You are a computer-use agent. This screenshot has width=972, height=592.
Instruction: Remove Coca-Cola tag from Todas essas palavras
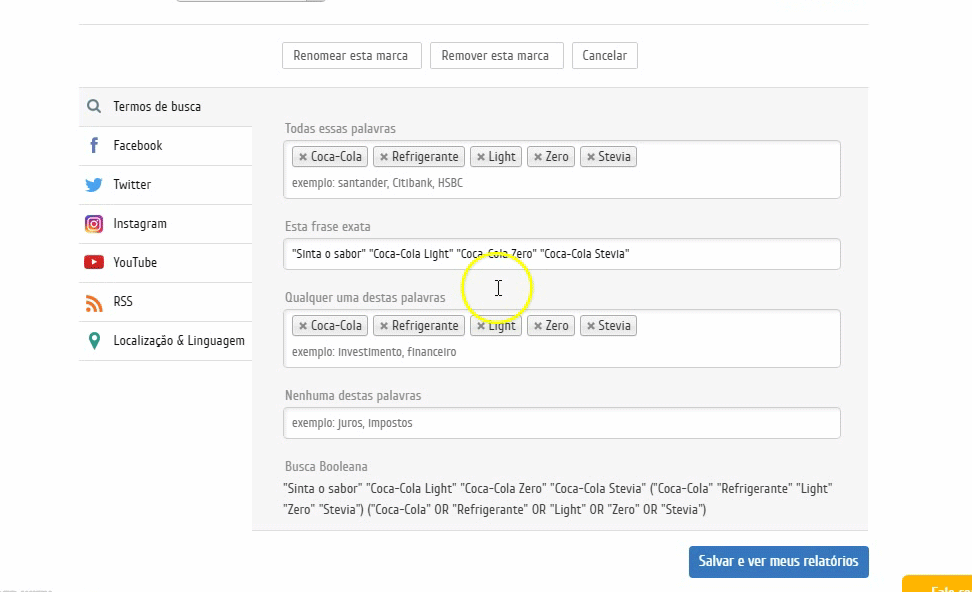(x=302, y=157)
